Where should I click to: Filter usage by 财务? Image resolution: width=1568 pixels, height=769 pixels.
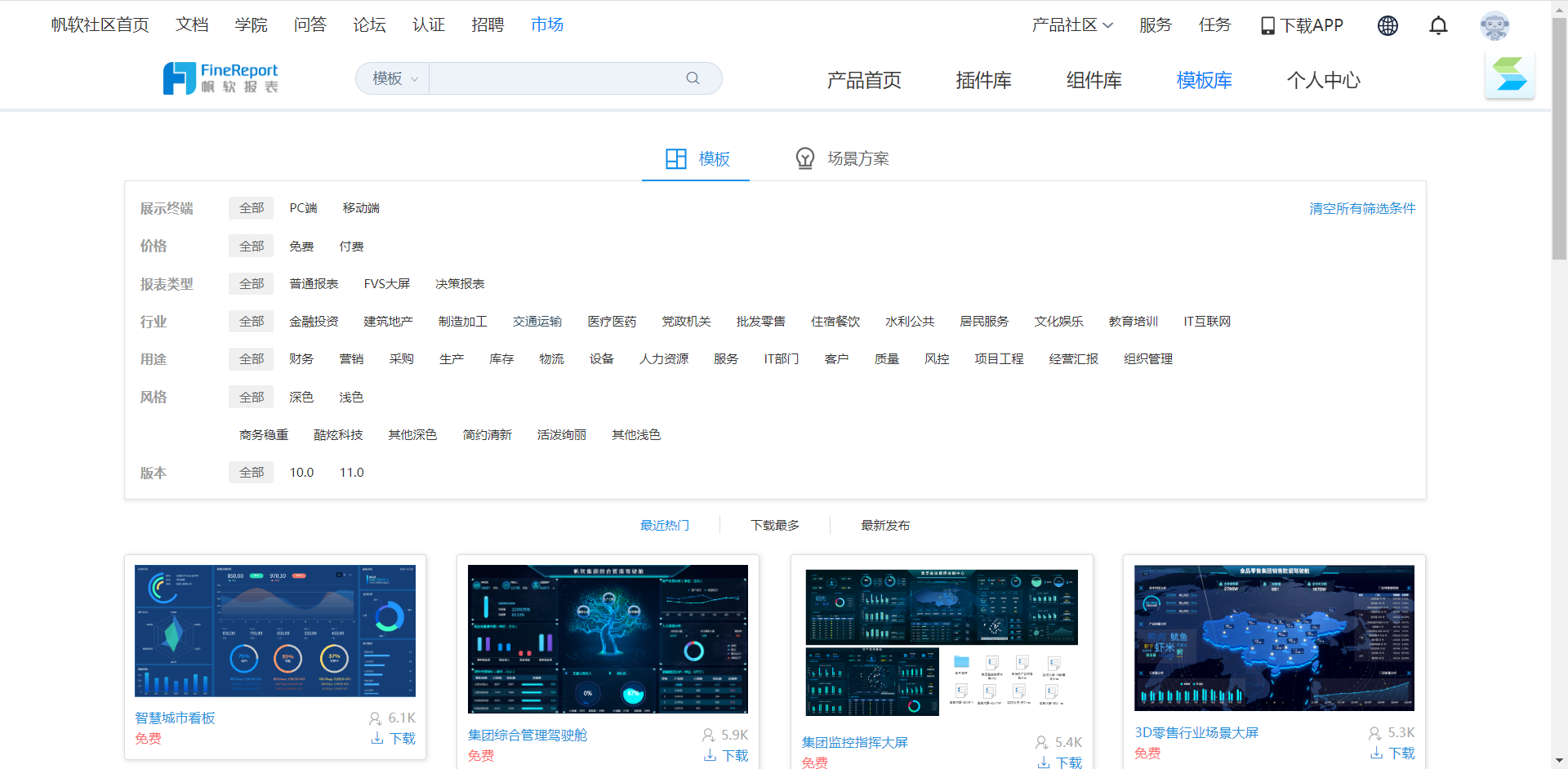tap(301, 358)
